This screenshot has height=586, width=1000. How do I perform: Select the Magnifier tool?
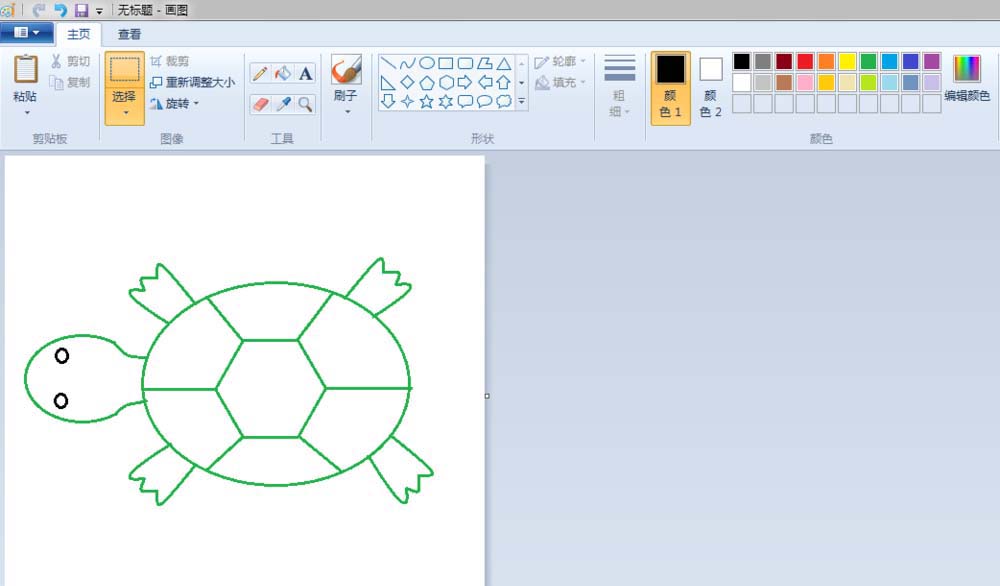point(305,104)
